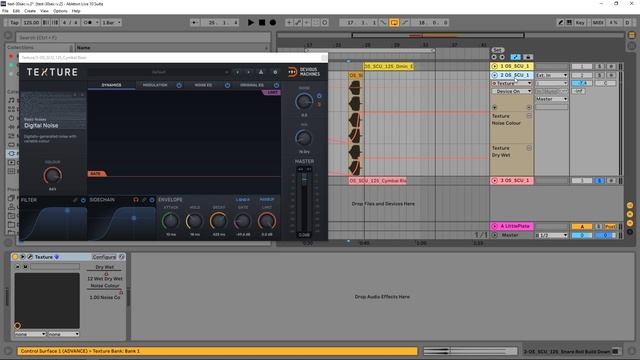
Task: Unfold track 1 OS_SCU_1 arrow
Action: pyautogui.click(x=495, y=66)
